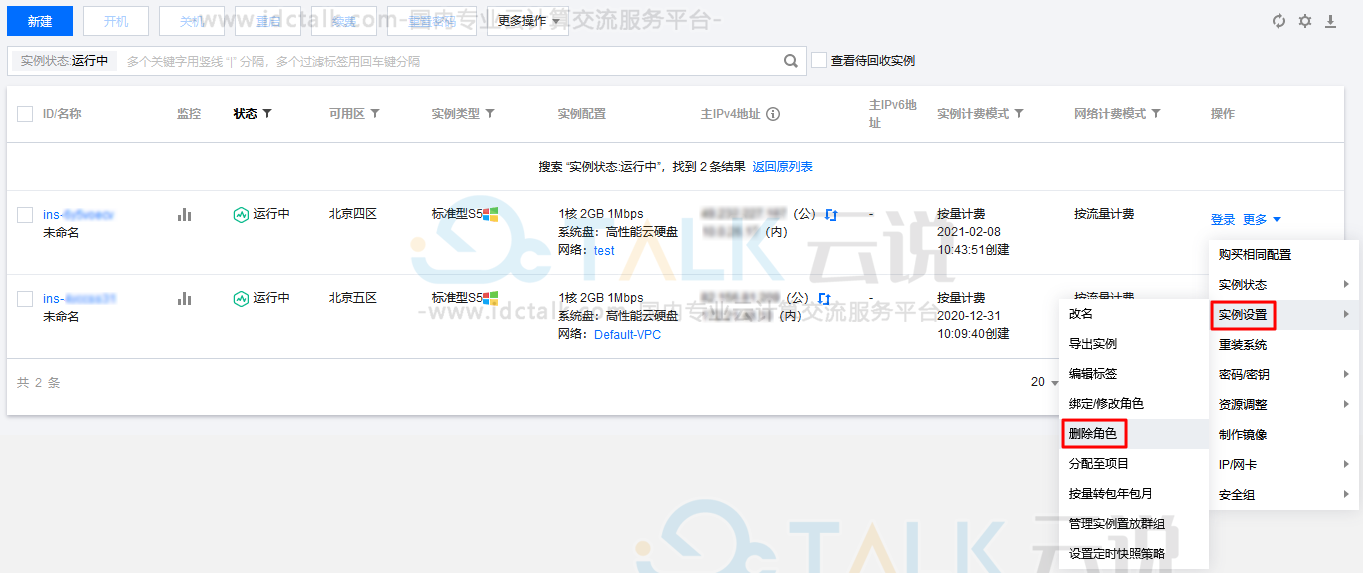1363x573 pixels.
Task: Click the info icon beside 主IPv4地址
Action: point(773,114)
